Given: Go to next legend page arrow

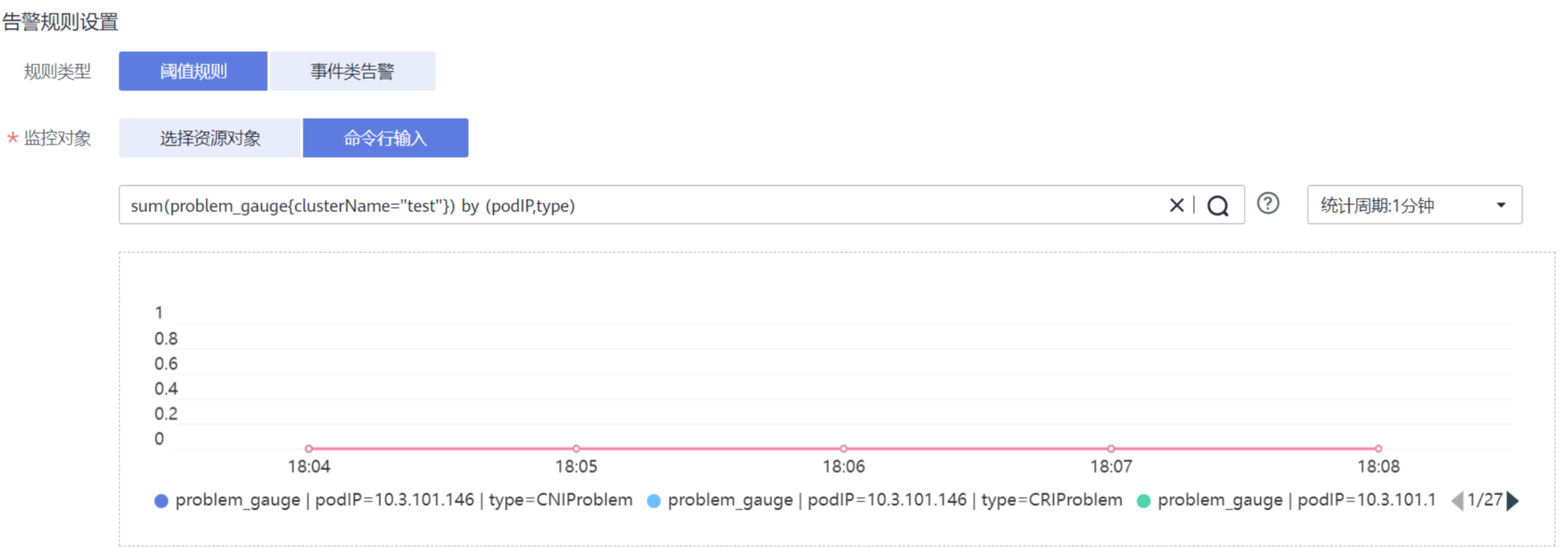Looking at the screenshot, I should [1513, 500].
